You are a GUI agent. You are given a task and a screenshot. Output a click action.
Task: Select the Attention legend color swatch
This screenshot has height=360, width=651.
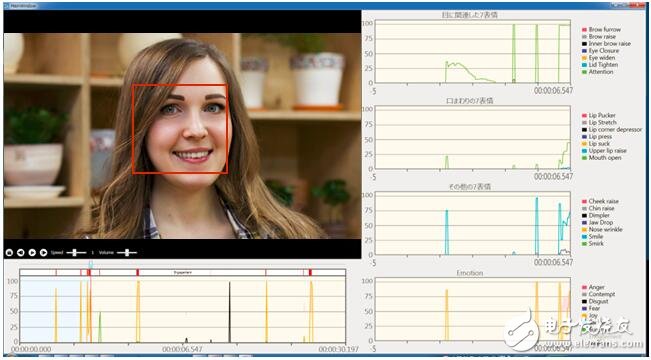coord(585,72)
